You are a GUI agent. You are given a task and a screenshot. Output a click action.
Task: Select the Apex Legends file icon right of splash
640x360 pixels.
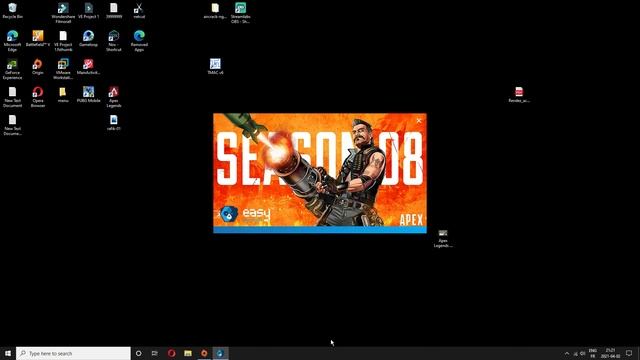coord(443,238)
